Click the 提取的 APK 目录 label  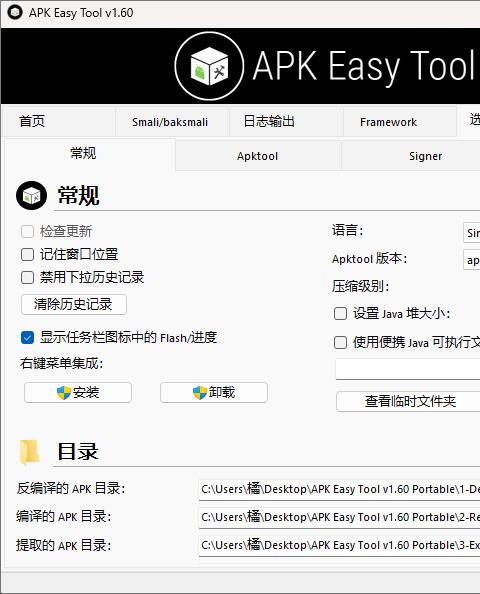pos(64,546)
